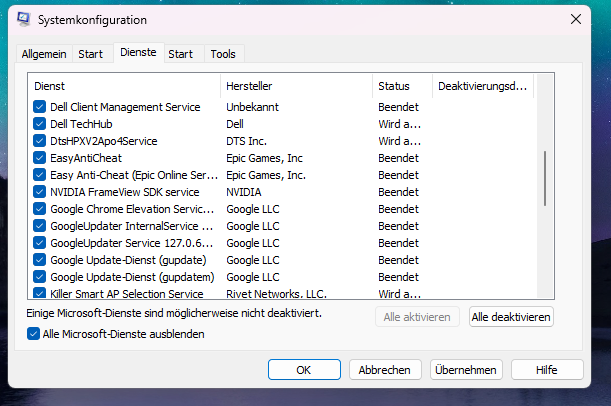Toggle the Dell TechHub service checkbox
Viewport: 611px width, 406px height.
[x=39, y=124]
